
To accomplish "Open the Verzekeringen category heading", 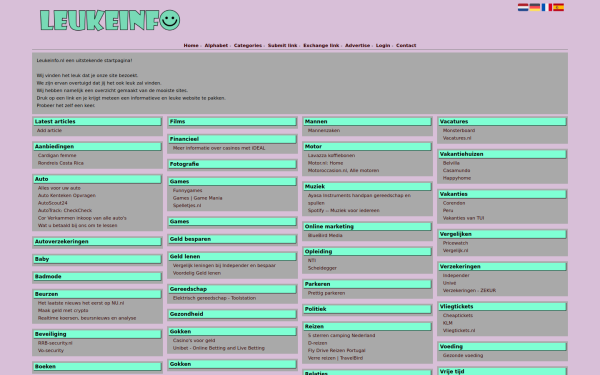I will click(x=502, y=266).
